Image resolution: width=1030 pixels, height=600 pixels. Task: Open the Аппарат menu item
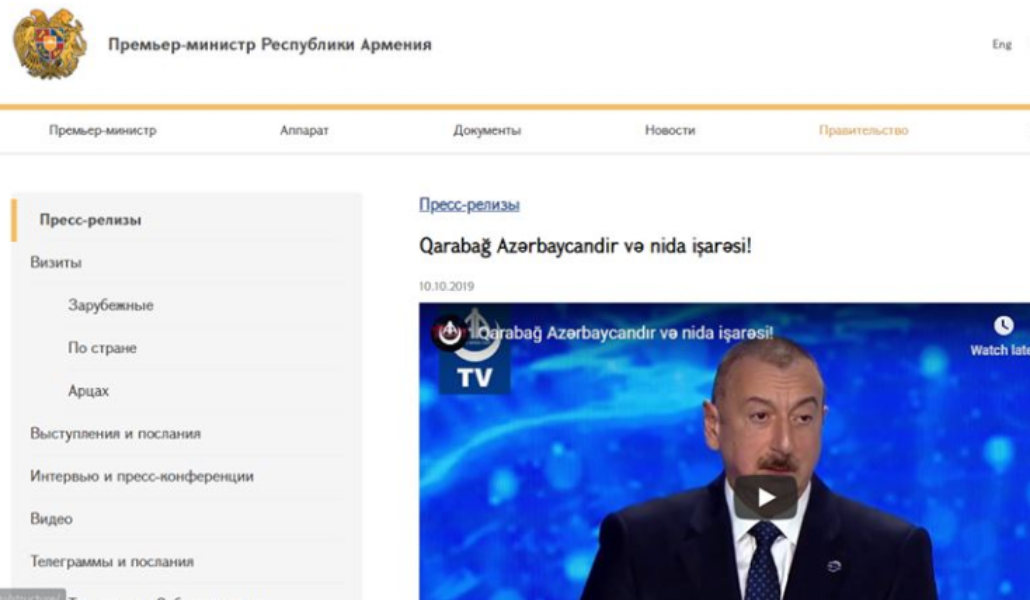pyautogui.click(x=304, y=130)
